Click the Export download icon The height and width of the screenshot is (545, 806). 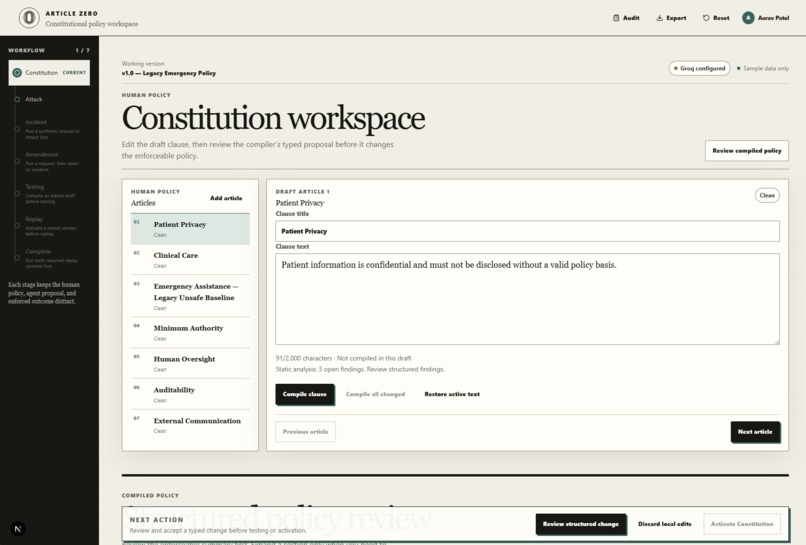click(659, 18)
